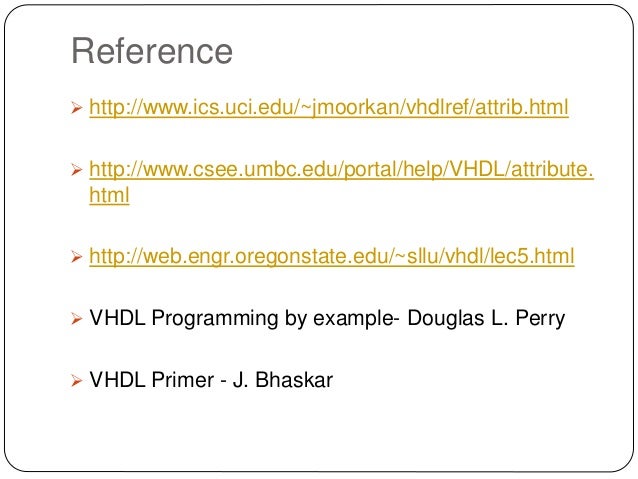638x479 pixels.
Task: Click the VHDL Primer - J. Bhaskar text
Action: 211,380
